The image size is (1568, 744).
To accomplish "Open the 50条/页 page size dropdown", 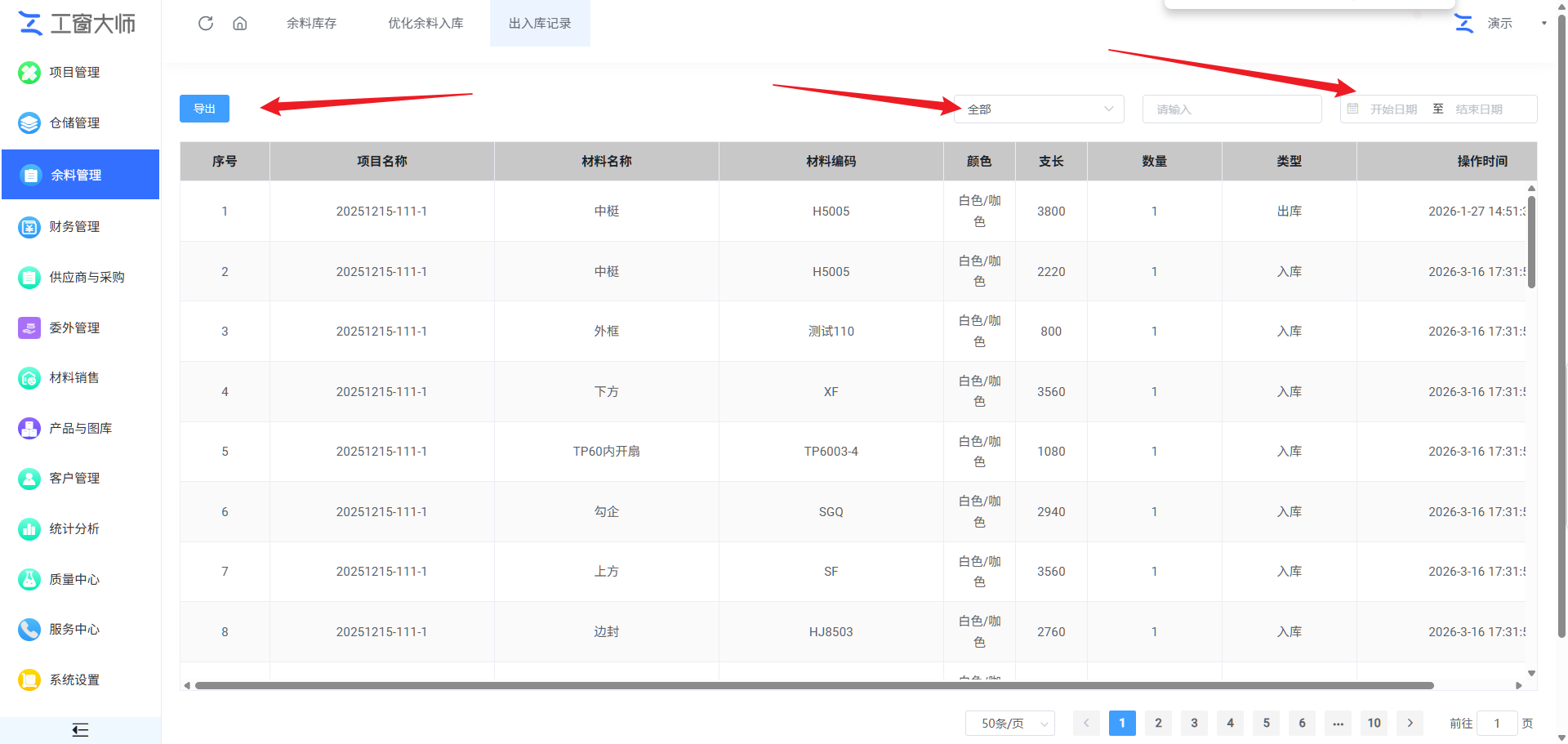I will point(1010,724).
